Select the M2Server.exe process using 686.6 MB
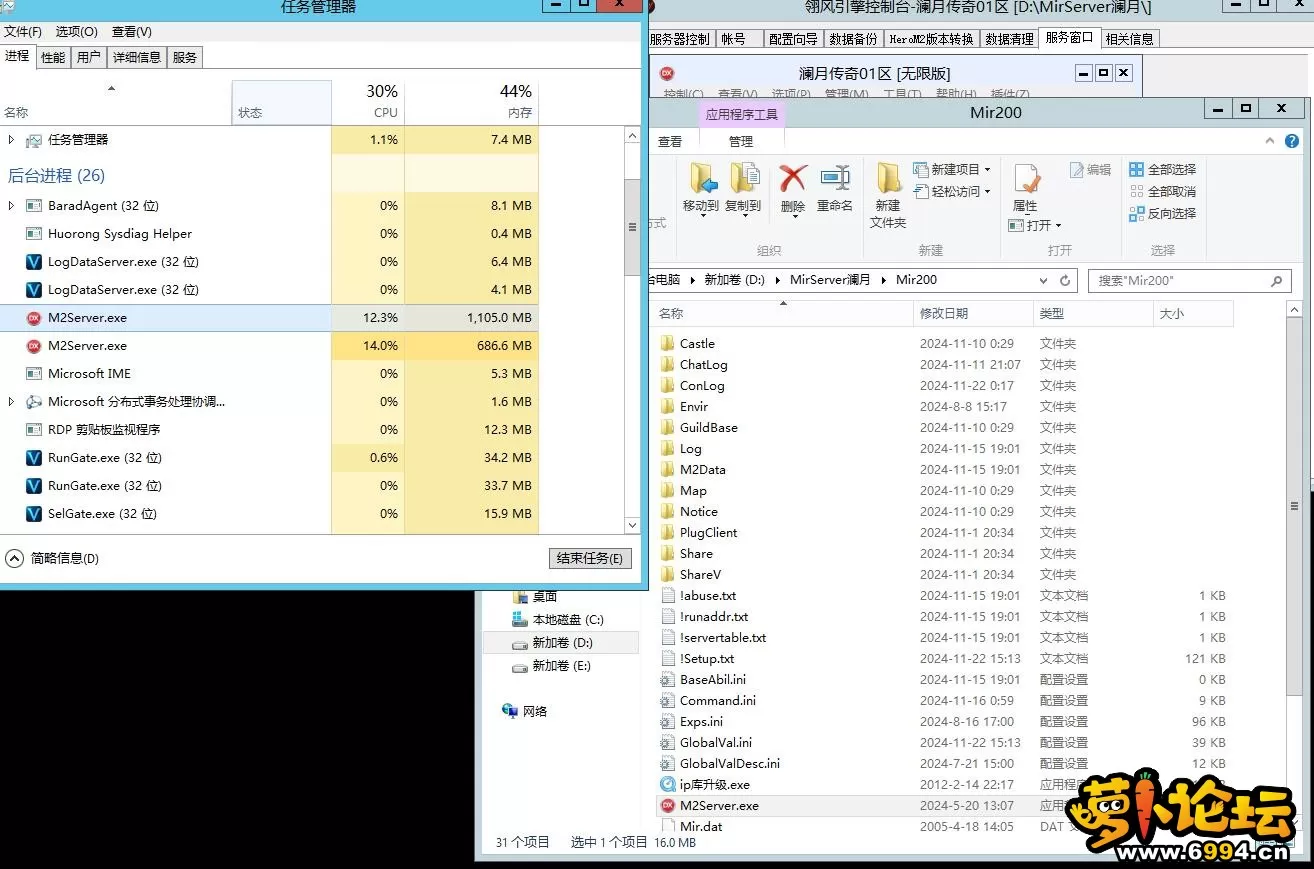The height and width of the screenshot is (869, 1314). 270,346
